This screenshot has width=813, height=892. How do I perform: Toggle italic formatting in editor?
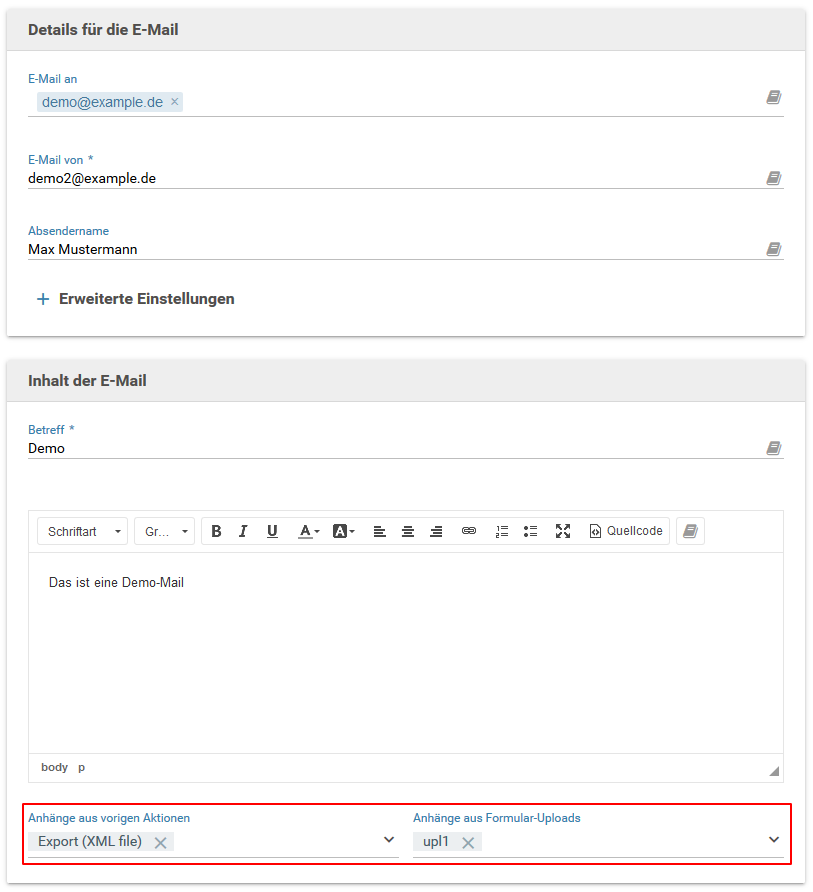(x=243, y=531)
